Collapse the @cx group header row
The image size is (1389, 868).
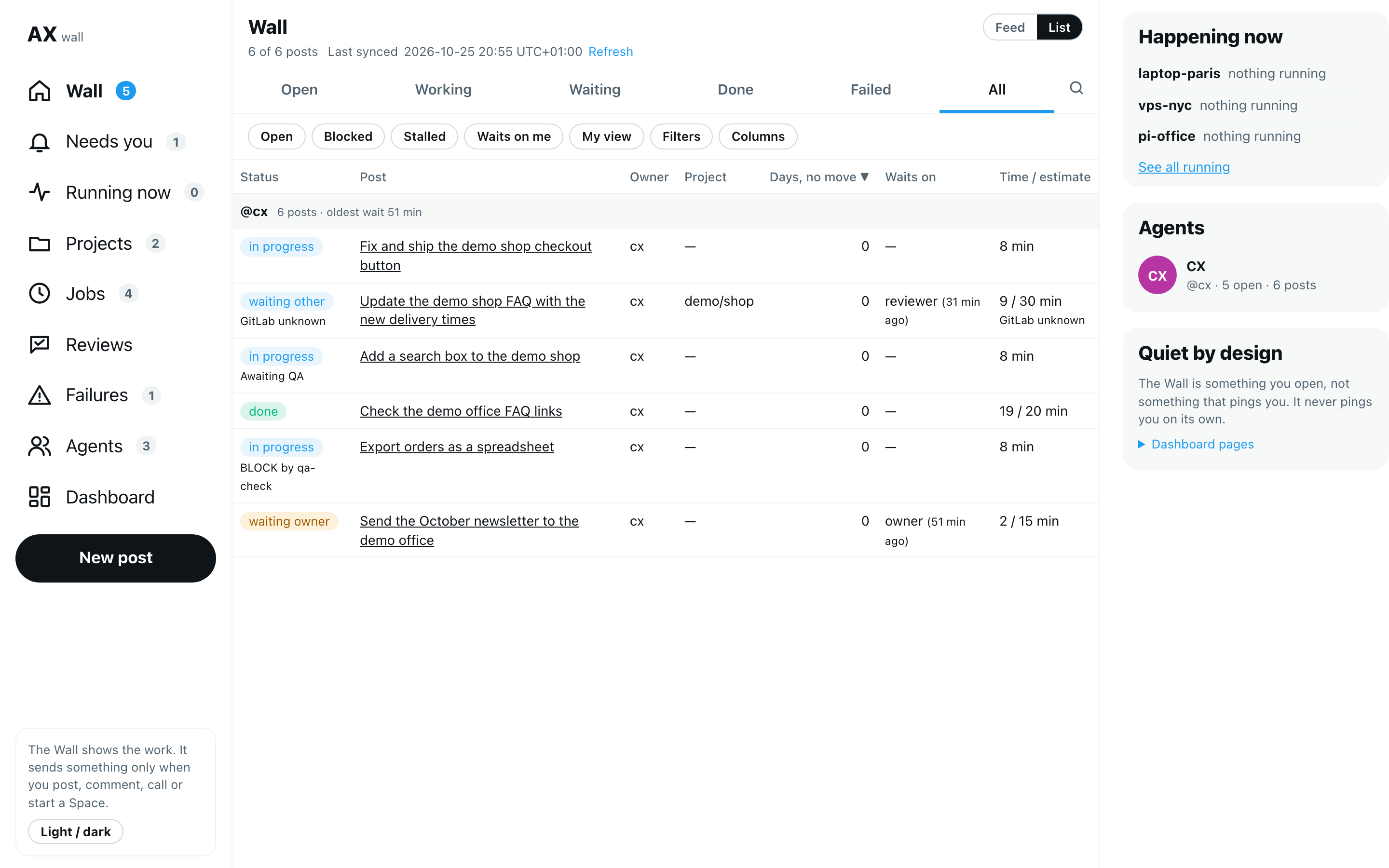[665, 212]
